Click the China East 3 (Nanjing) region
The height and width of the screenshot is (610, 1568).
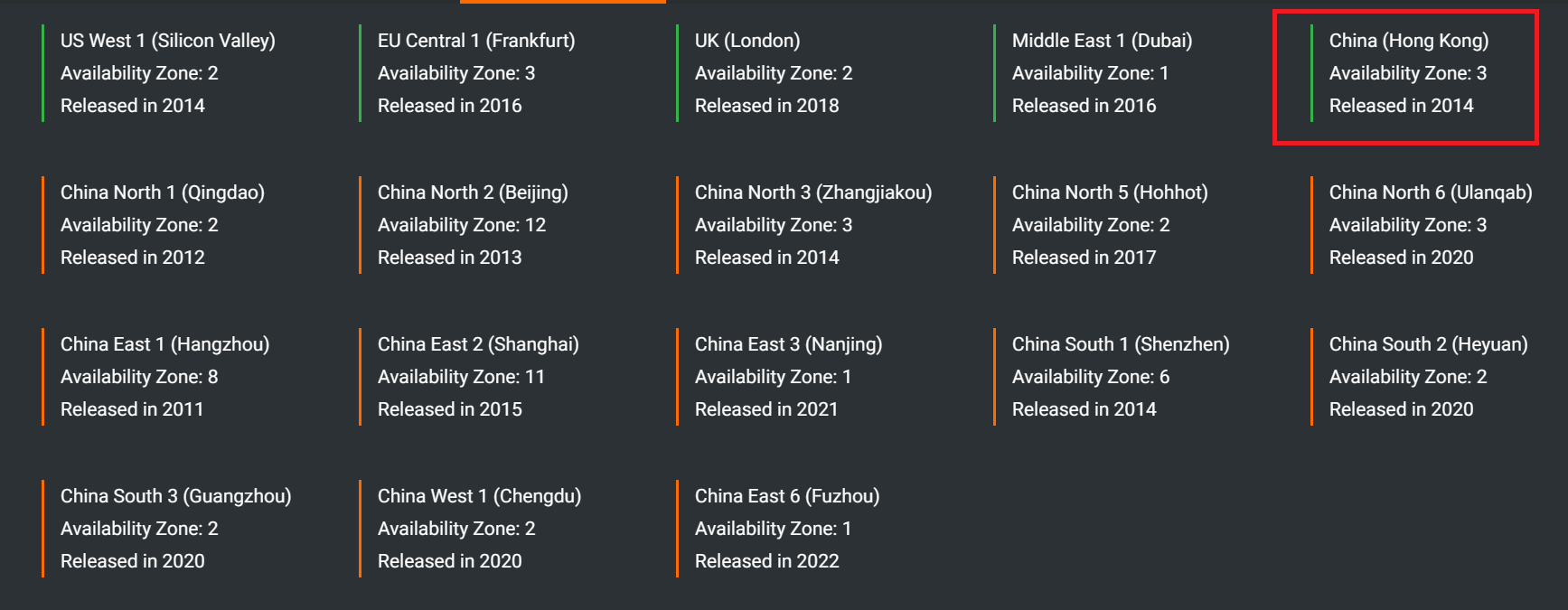click(x=788, y=344)
